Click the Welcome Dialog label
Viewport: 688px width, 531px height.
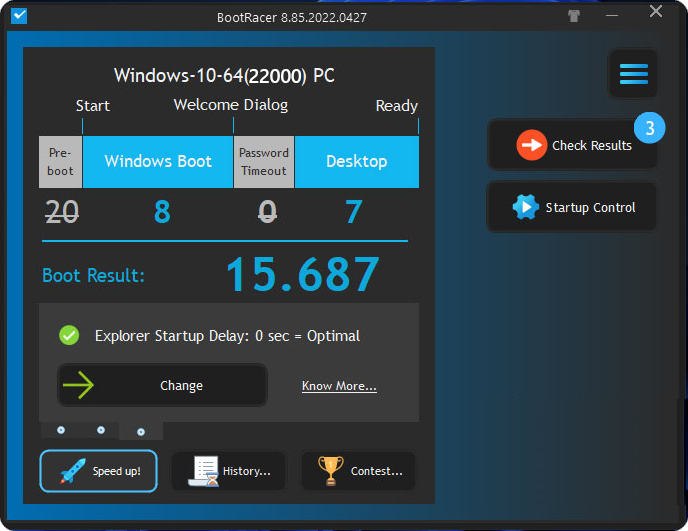[x=231, y=105]
